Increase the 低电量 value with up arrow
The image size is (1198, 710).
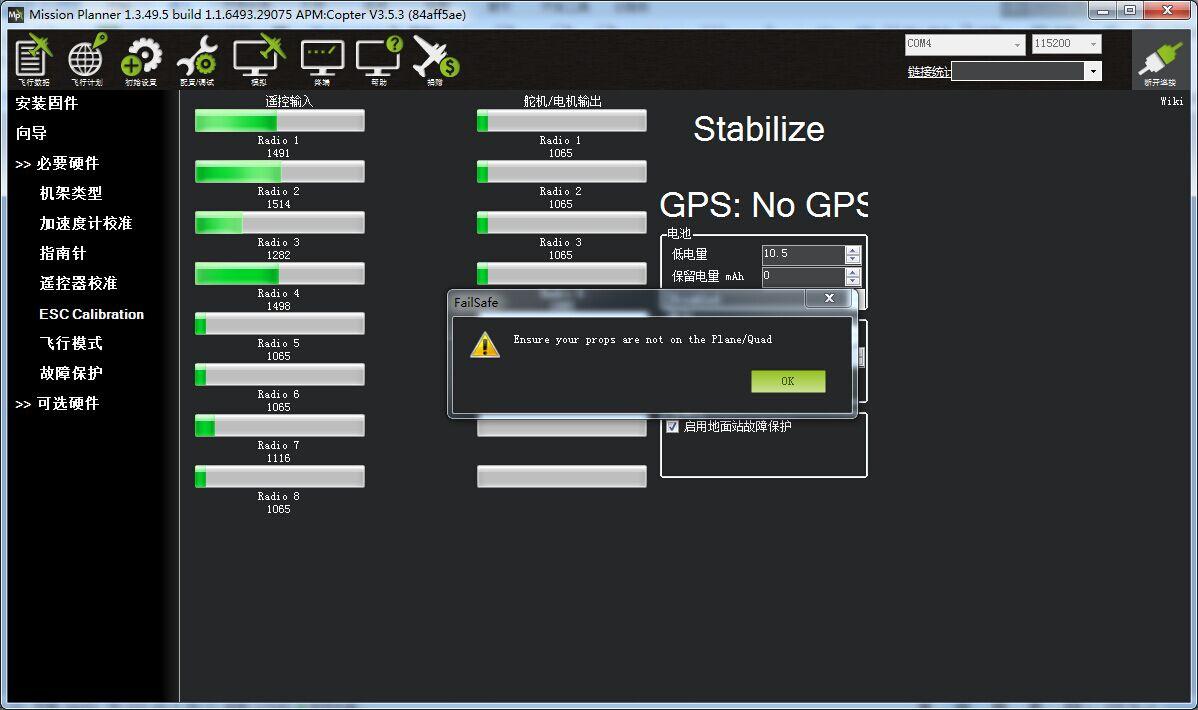pyautogui.click(x=852, y=250)
